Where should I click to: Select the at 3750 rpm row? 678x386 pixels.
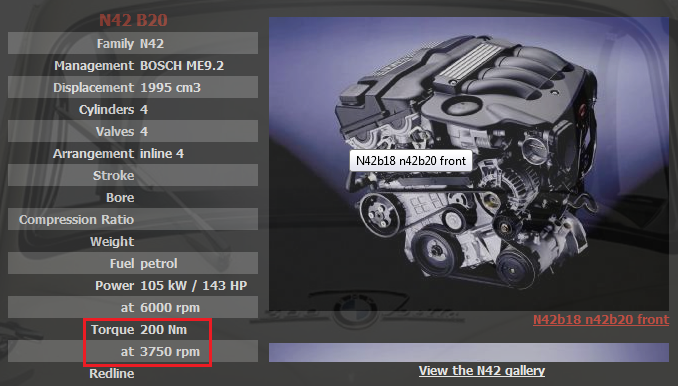point(133,351)
